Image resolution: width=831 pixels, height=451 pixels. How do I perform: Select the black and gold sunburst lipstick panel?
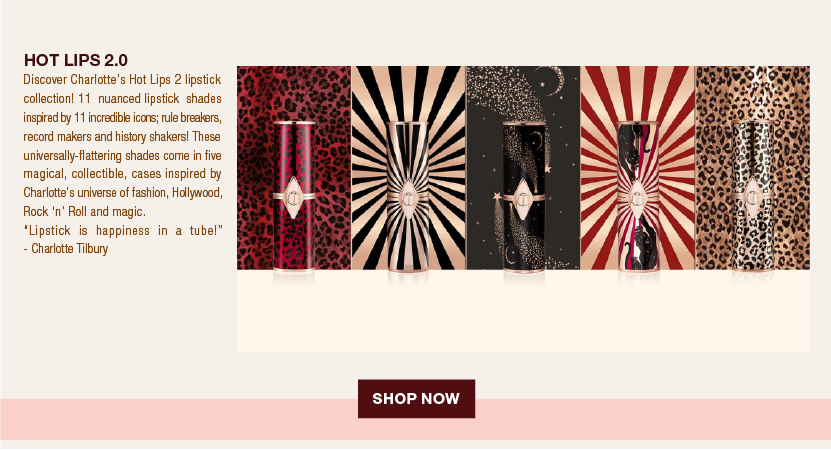pos(409,168)
